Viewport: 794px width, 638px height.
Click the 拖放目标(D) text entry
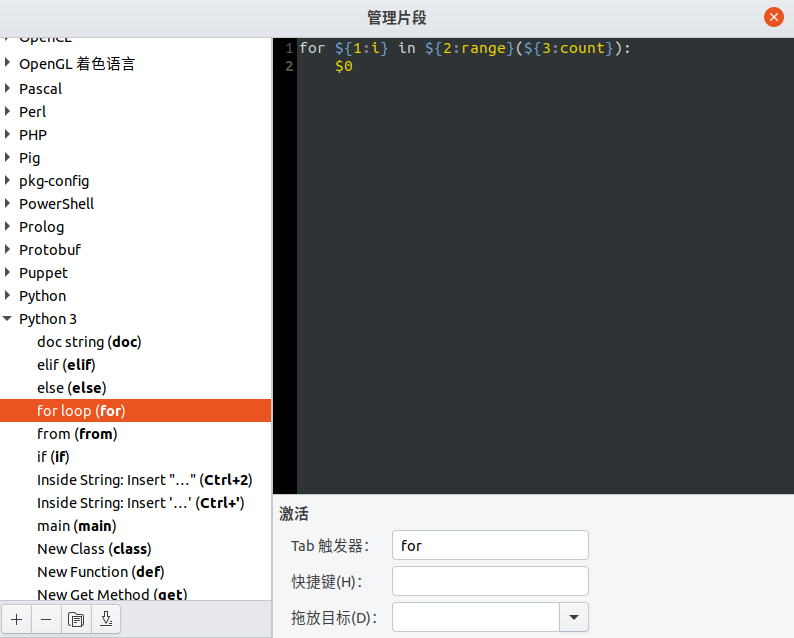point(476,617)
